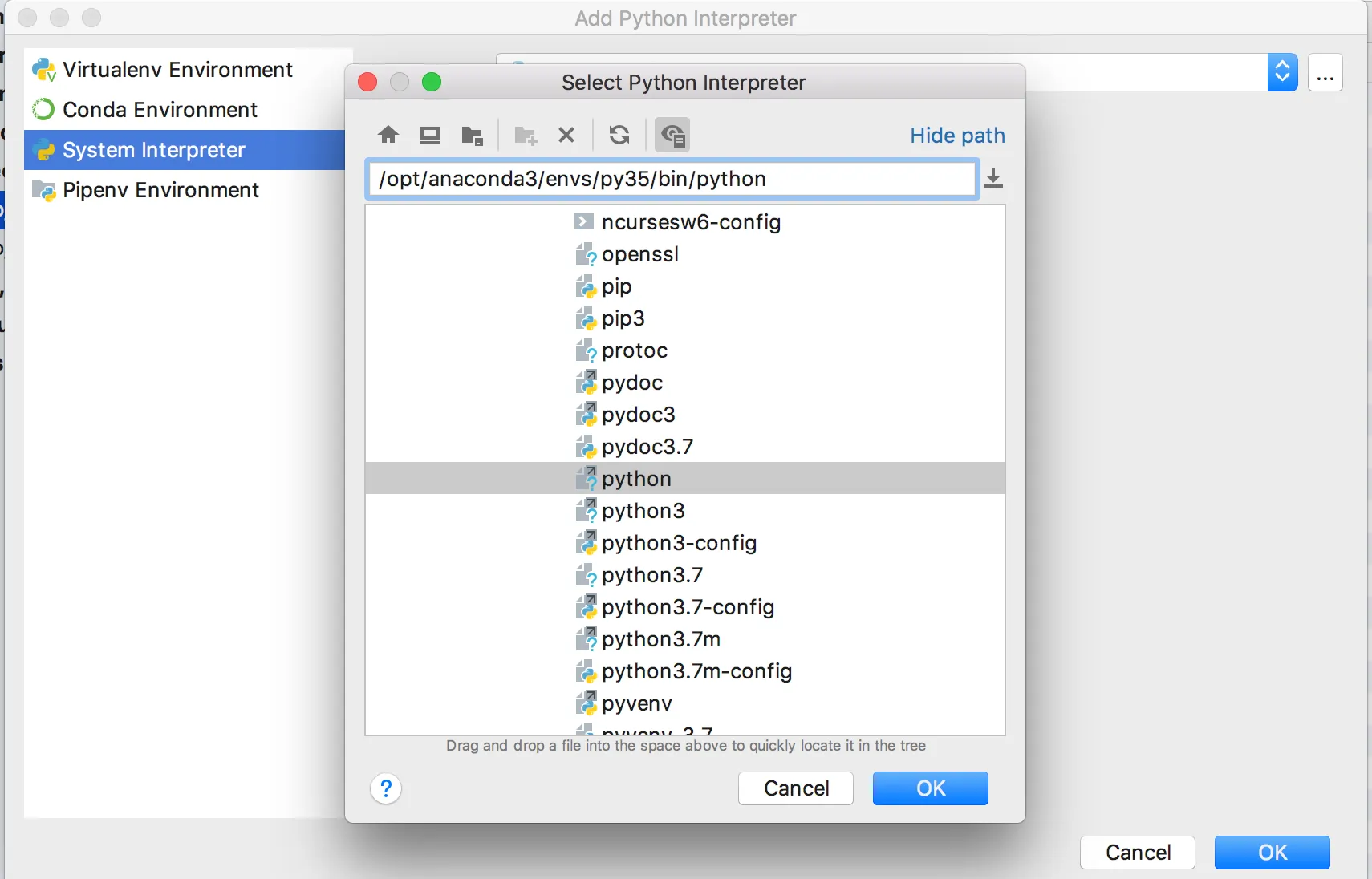Select System Interpreter in sidebar

(185, 150)
